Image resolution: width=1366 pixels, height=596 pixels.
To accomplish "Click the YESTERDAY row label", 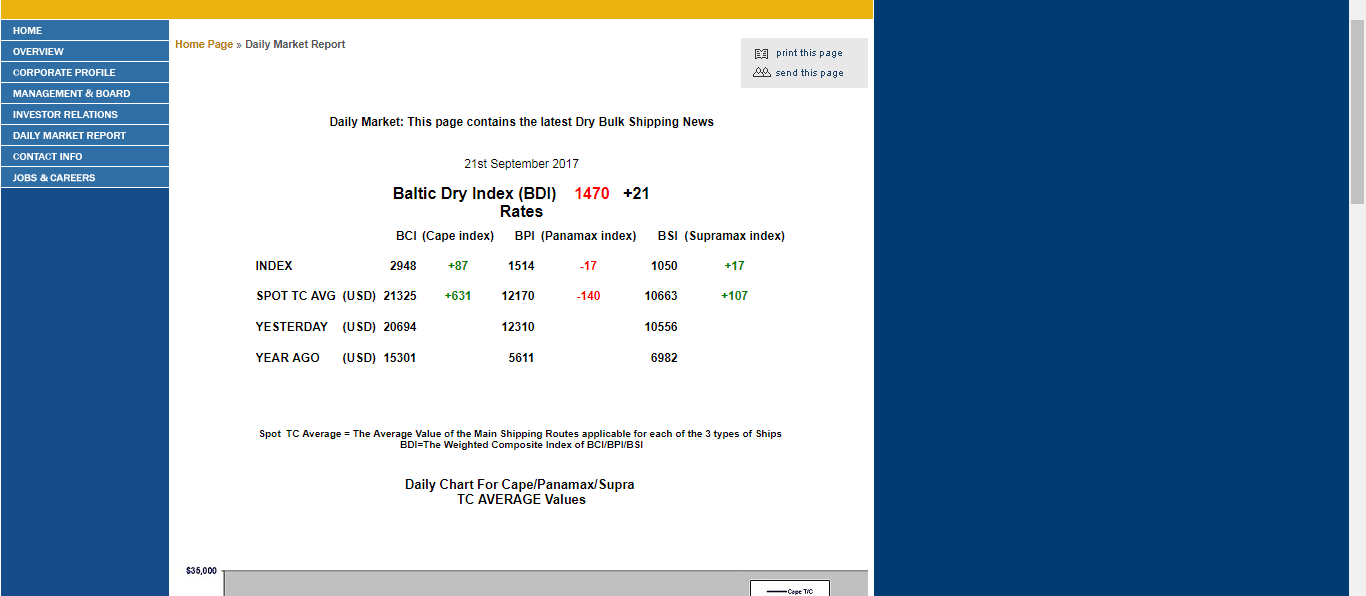I will pos(292,327).
